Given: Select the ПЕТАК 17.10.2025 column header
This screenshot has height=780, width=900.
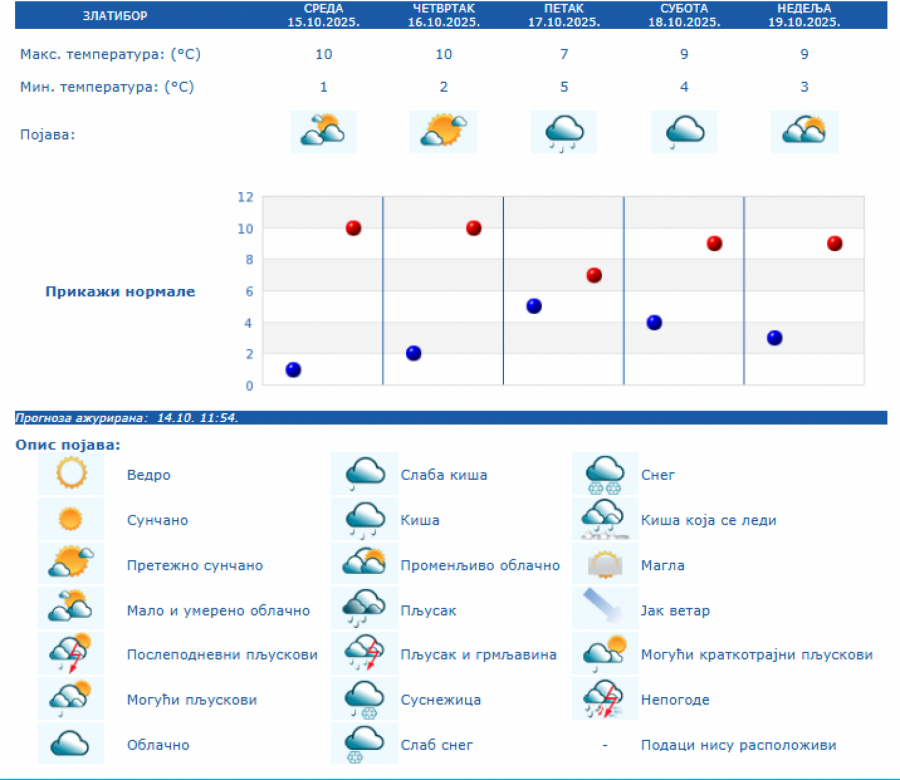Looking at the screenshot, I should coord(563,14).
